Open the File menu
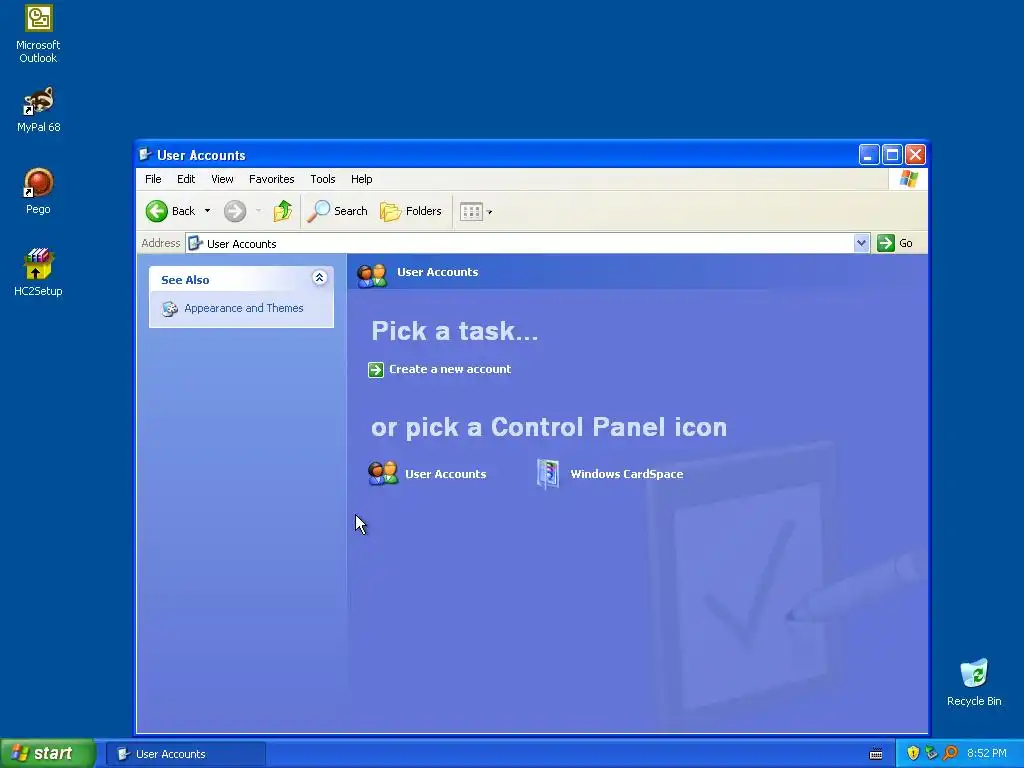1024x768 pixels. point(153,179)
